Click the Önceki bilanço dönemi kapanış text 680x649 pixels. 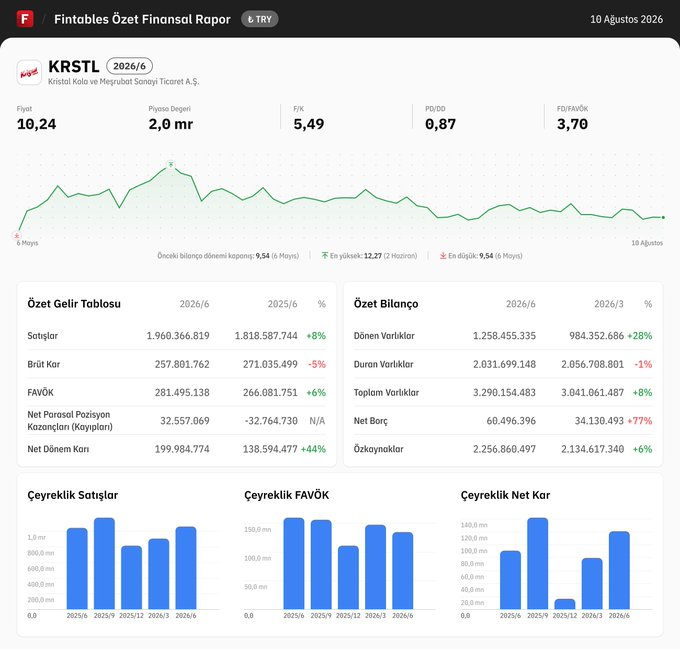click(x=228, y=256)
